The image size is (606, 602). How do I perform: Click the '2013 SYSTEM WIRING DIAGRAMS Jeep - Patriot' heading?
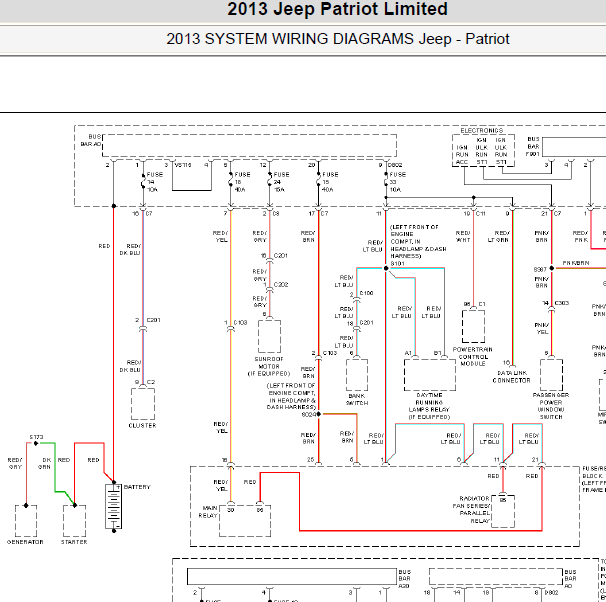pos(338,39)
